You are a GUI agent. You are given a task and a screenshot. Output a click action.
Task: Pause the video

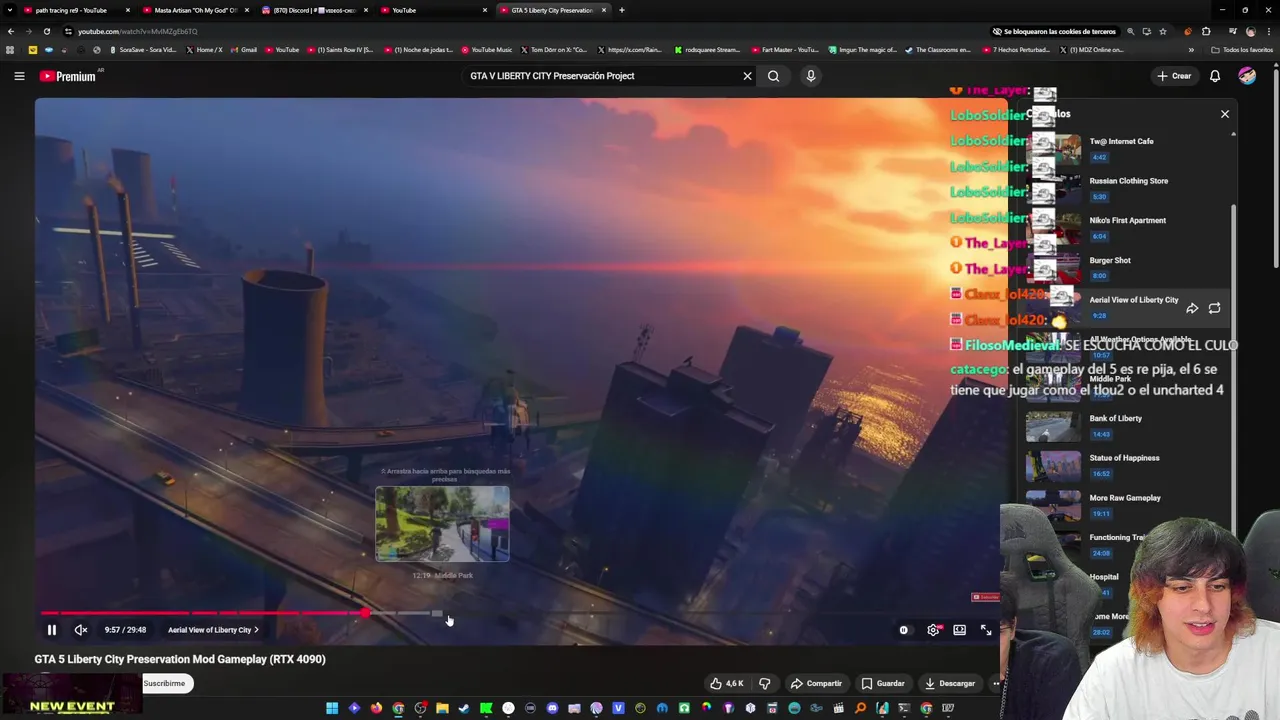(52, 630)
